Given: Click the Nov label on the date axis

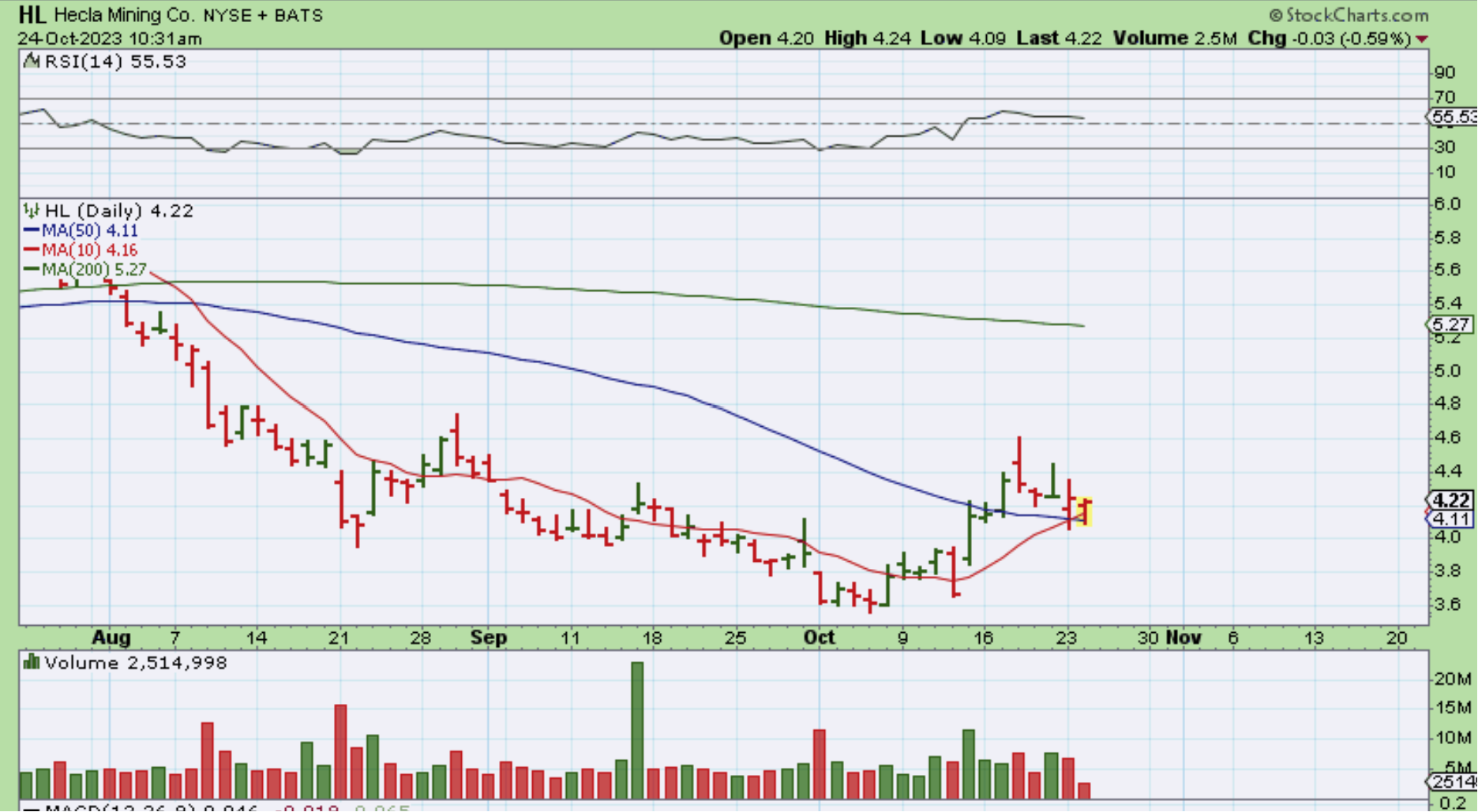Looking at the screenshot, I should [1184, 638].
